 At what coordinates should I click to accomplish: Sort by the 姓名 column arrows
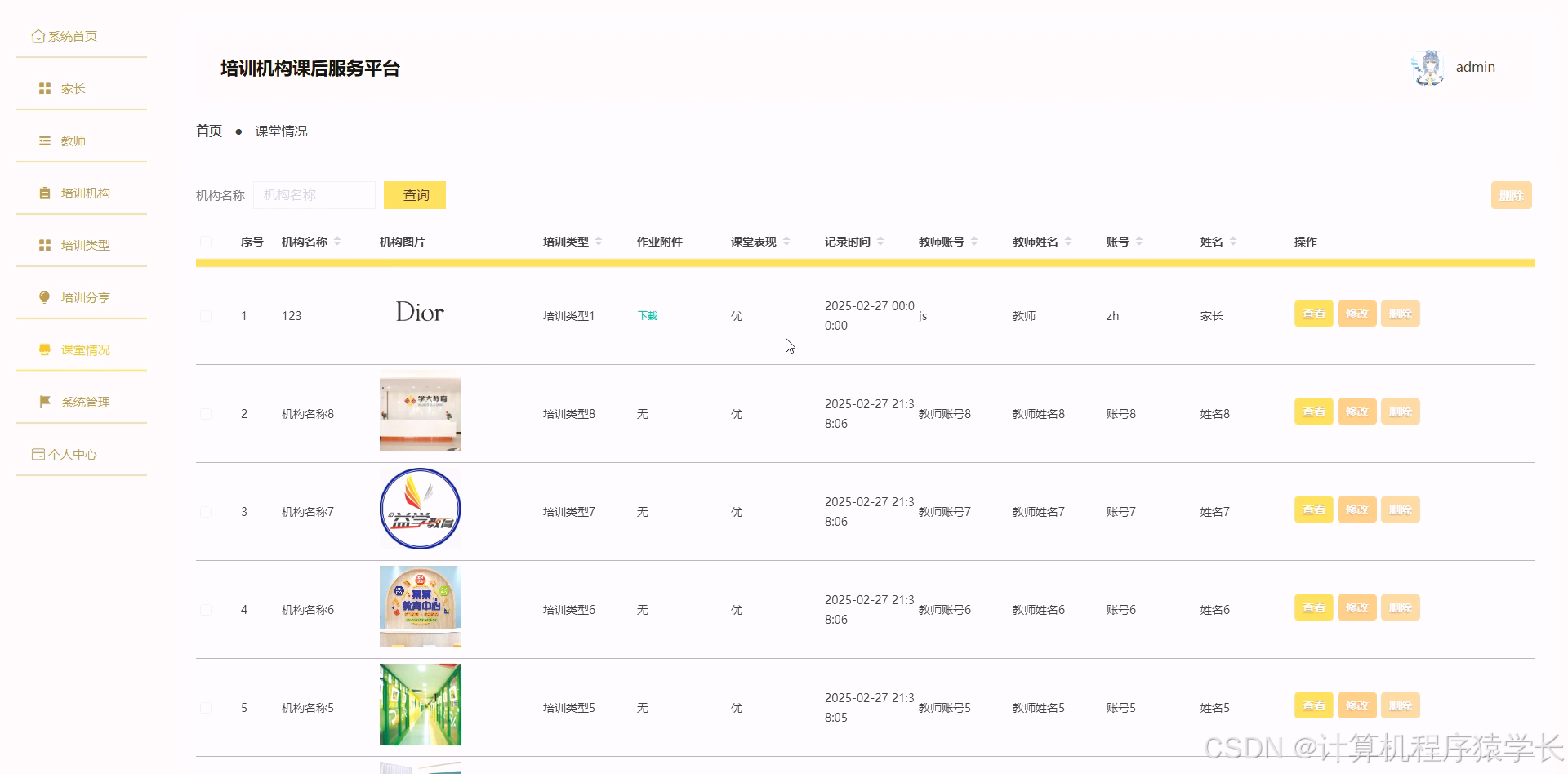pyautogui.click(x=1233, y=241)
